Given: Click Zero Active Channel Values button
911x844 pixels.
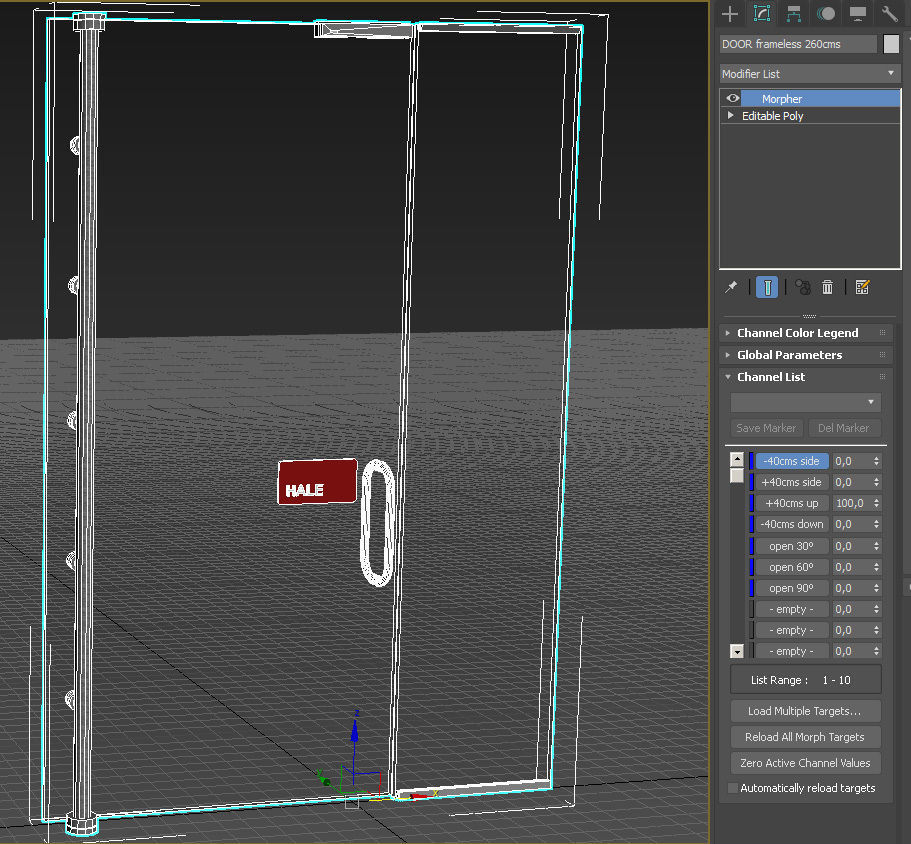Looking at the screenshot, I should point(805,763).
